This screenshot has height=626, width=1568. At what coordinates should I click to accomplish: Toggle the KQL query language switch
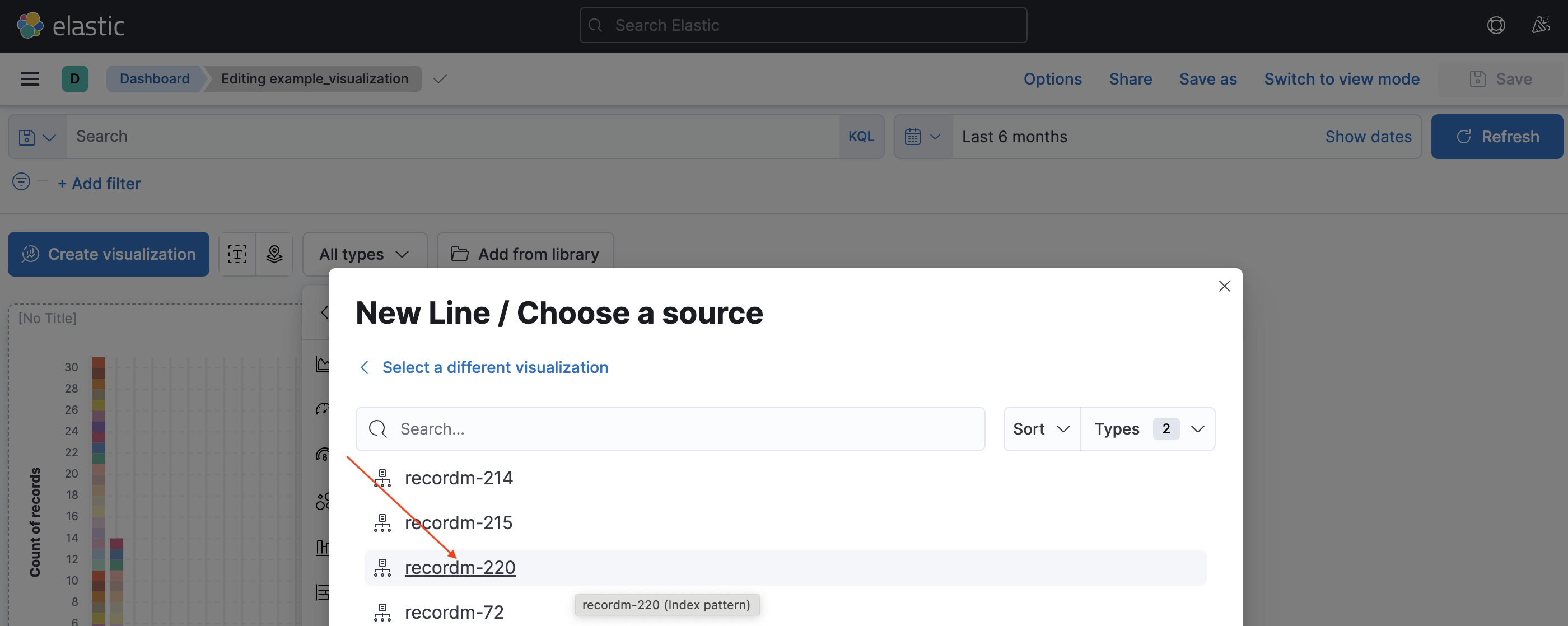click(x=861, y=137)
